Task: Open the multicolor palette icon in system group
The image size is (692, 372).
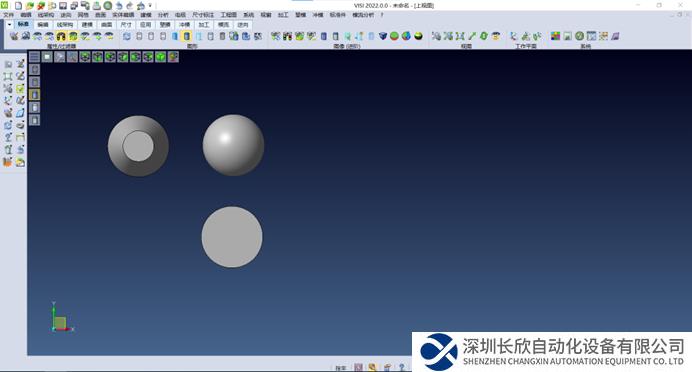Action: [x=556, y=36]
